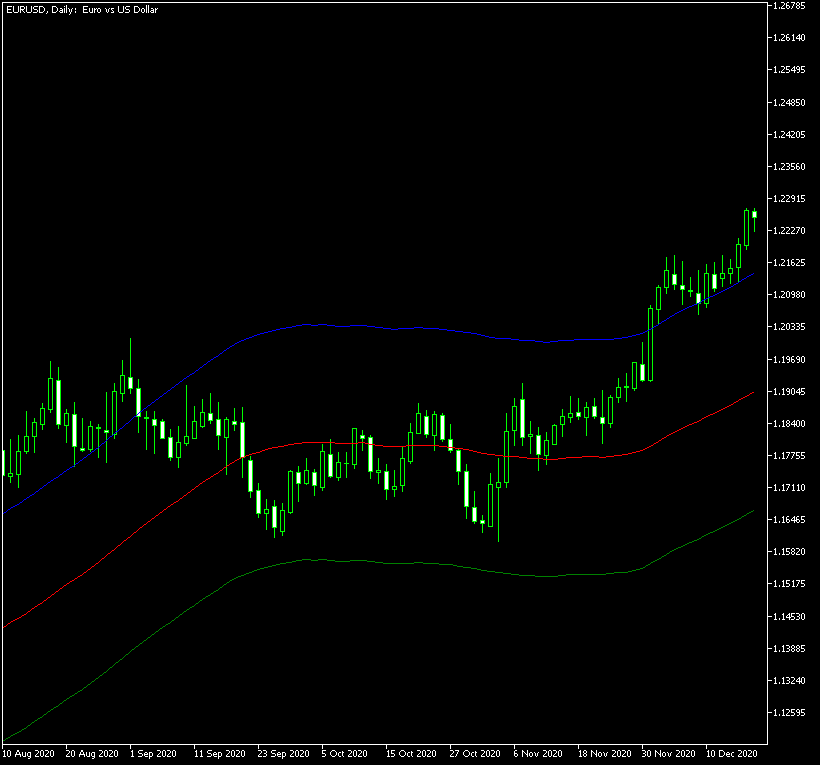Click the 1.20035 price axis label
820x765 pixels.
tap(789, 327)
